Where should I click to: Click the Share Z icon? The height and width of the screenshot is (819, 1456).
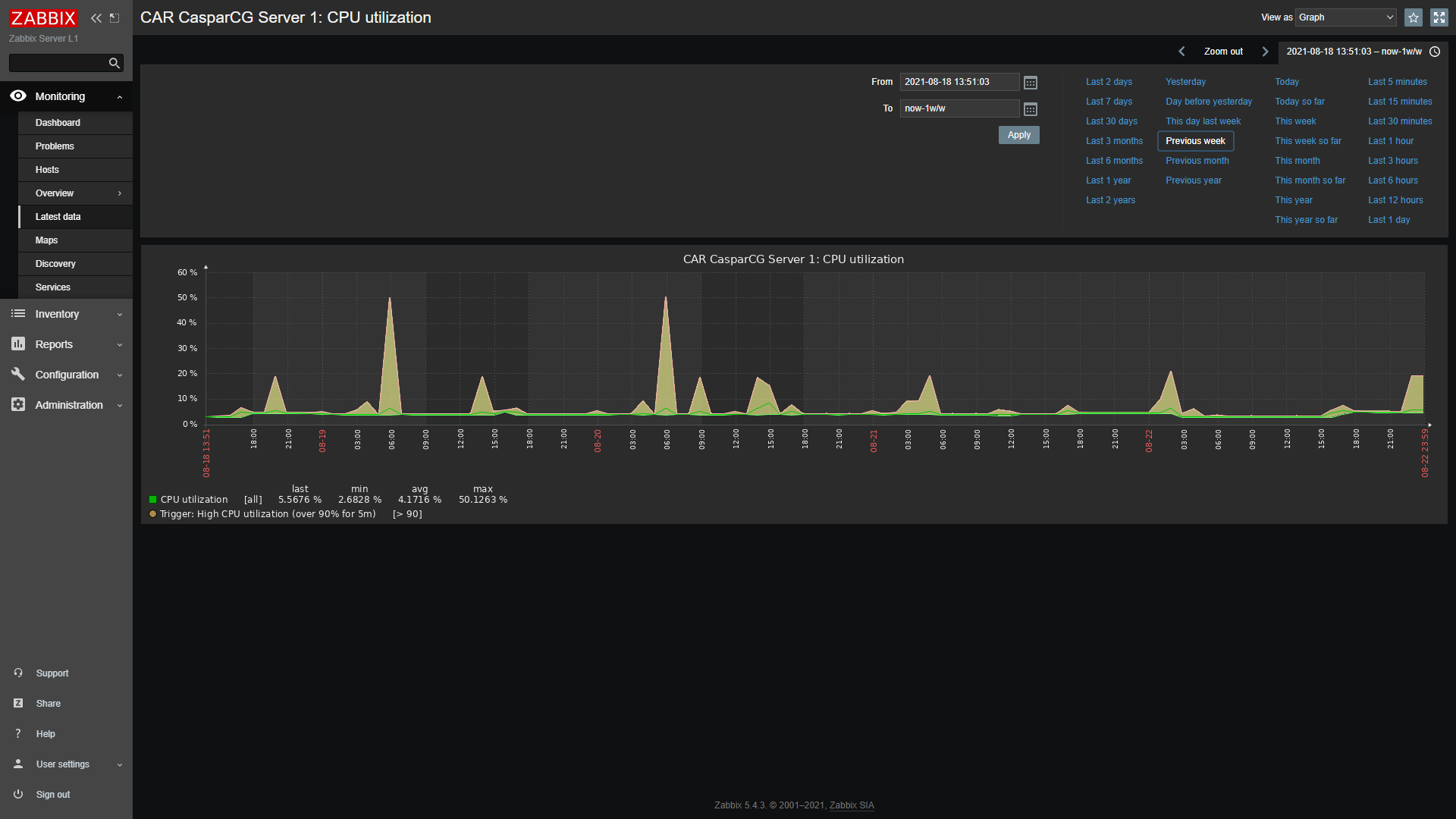tap(18, 704)
